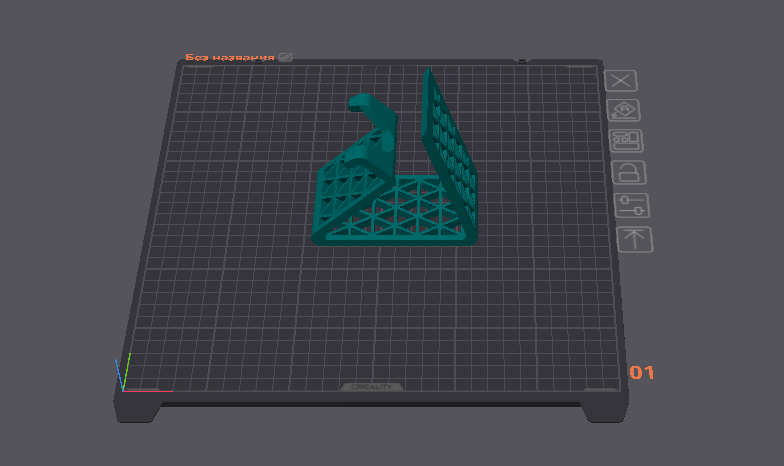Click the upward arrow plate icon
The width and height of the screenshot is (784, 466).
pos(635,239)
